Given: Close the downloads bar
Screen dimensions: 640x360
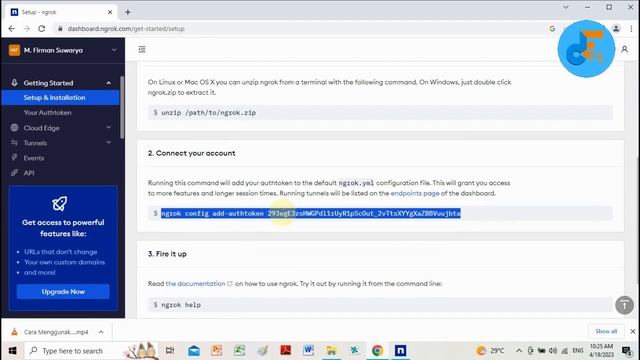Looking at the screenshot, I should point(633,331).
